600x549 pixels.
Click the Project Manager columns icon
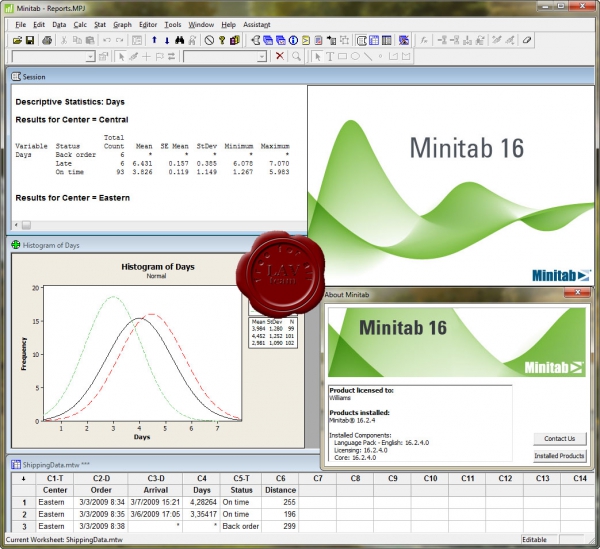click(x=386, y=40)
